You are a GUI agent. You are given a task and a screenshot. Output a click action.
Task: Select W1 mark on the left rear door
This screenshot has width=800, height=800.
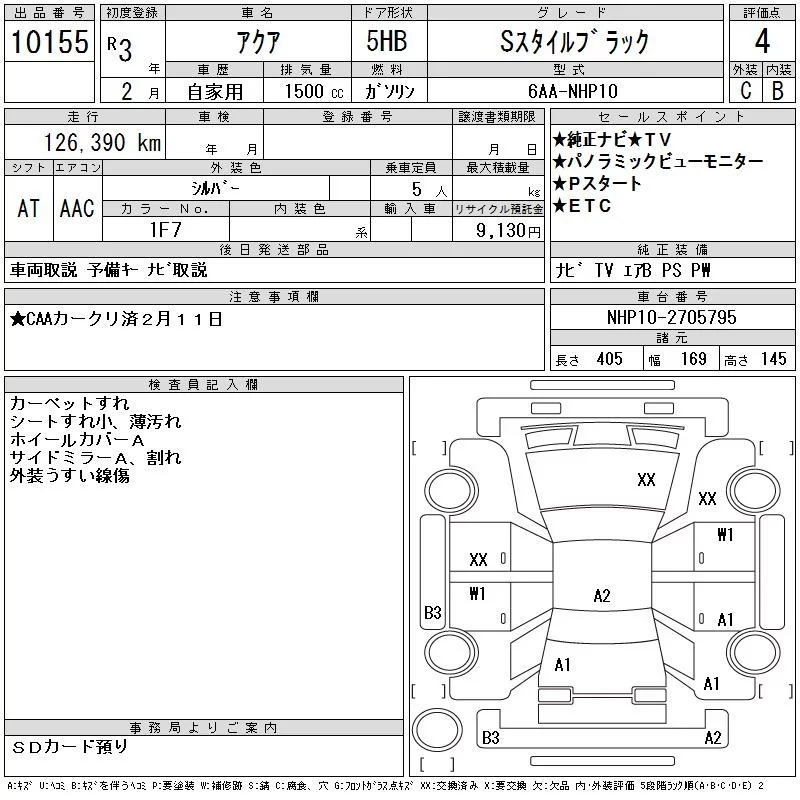[x=477, y=593]
